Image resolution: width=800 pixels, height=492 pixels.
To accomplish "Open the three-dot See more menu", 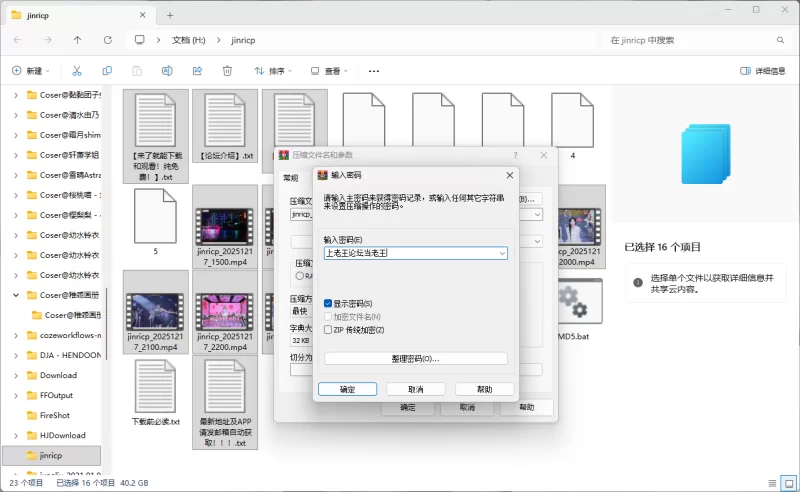I will (x=374, y=71).
